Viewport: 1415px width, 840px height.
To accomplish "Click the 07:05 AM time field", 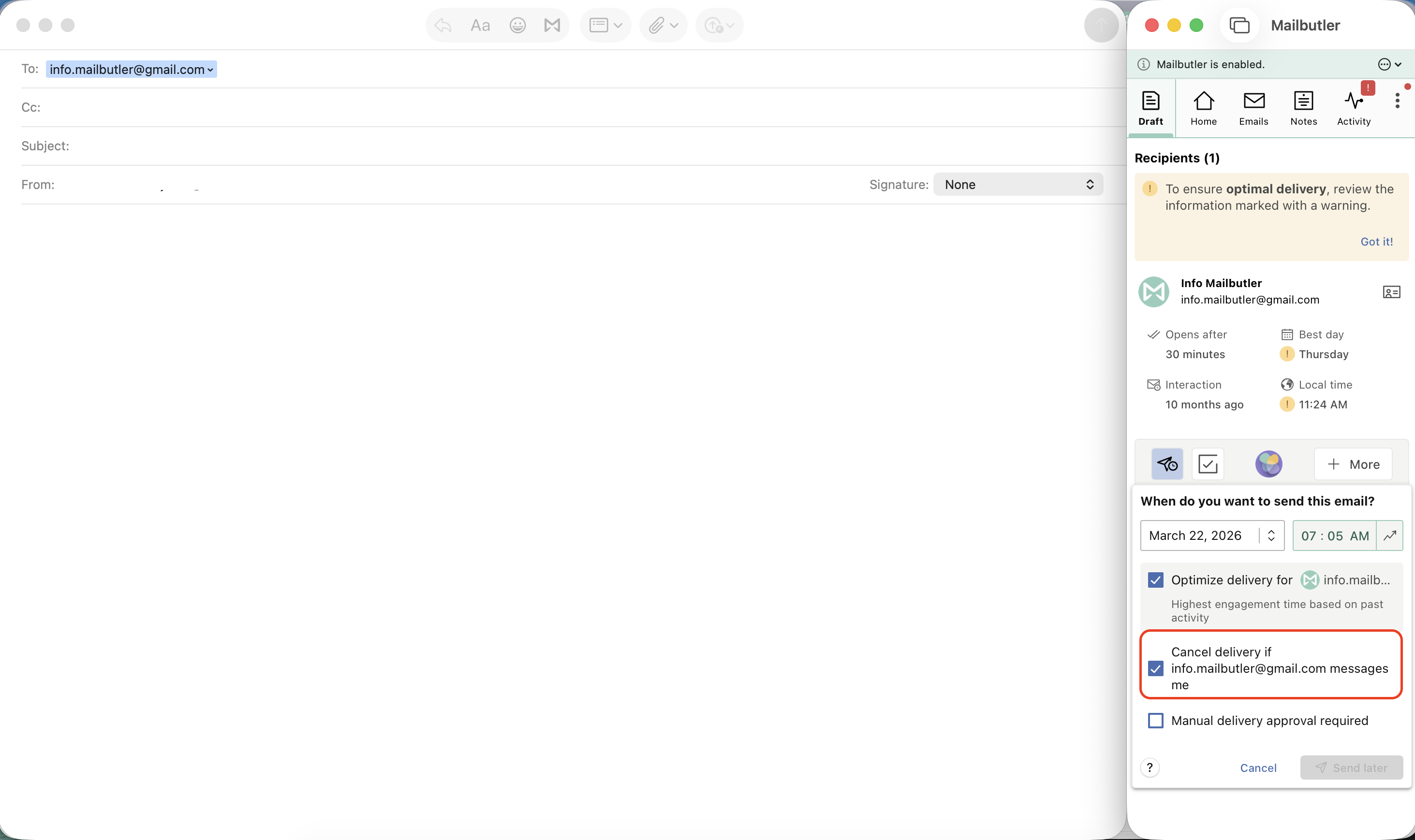I will tap(1335, 536).
